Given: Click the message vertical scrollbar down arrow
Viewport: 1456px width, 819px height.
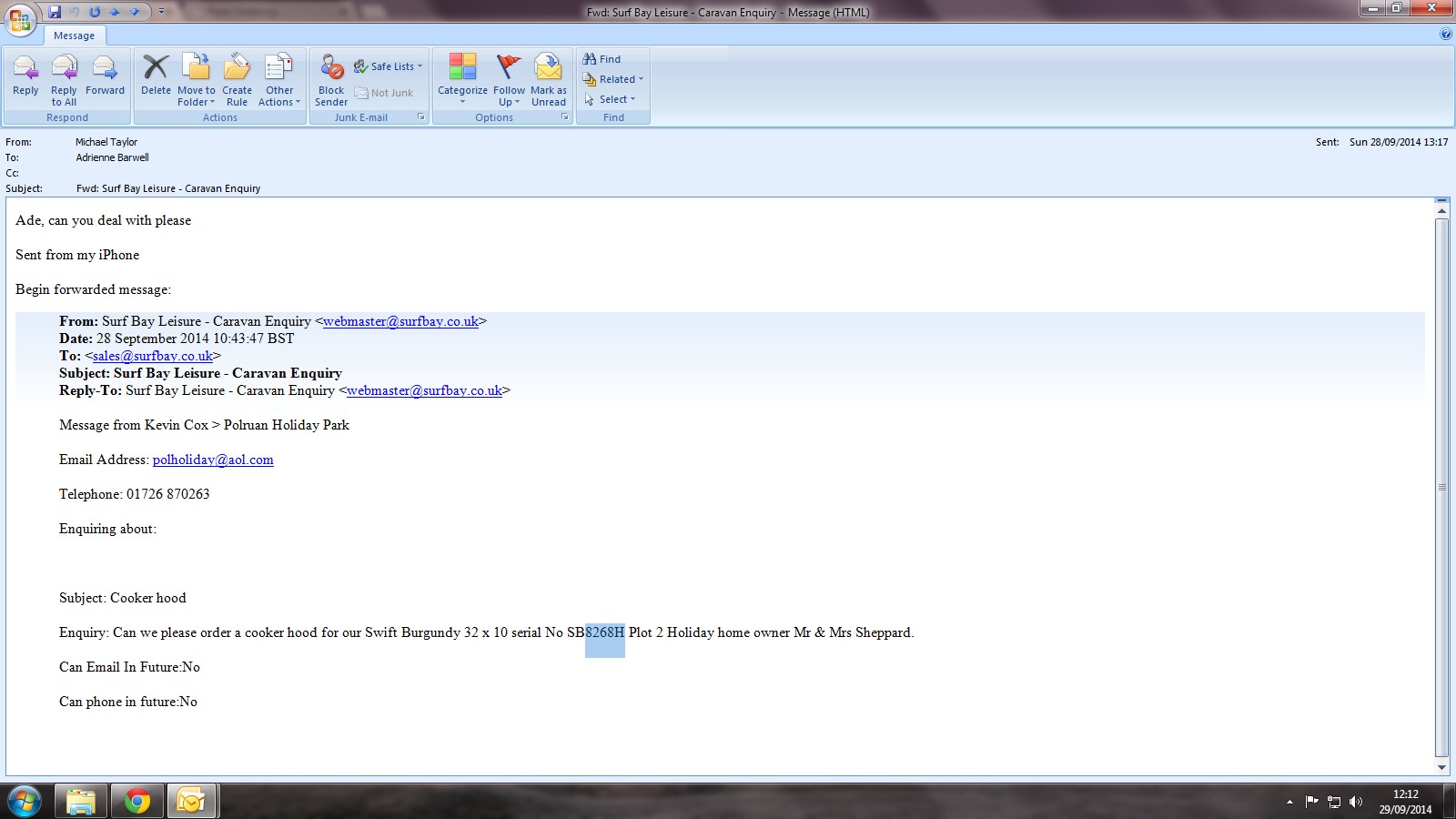Looking at the screenshot, I should pyautogui.click(x=1441, y=767).
